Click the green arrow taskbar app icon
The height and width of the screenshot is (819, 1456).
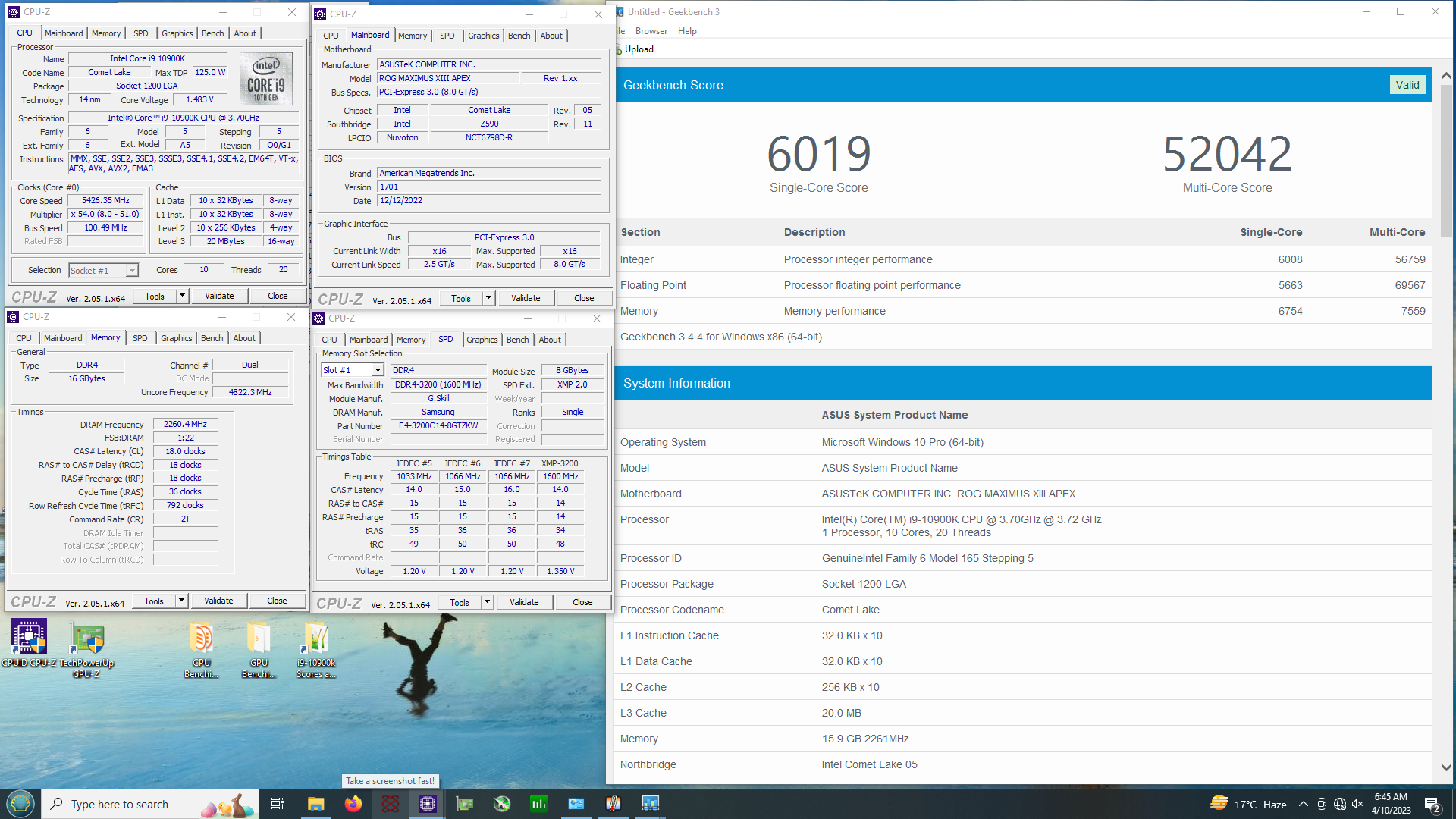click(x=501, y=804)
